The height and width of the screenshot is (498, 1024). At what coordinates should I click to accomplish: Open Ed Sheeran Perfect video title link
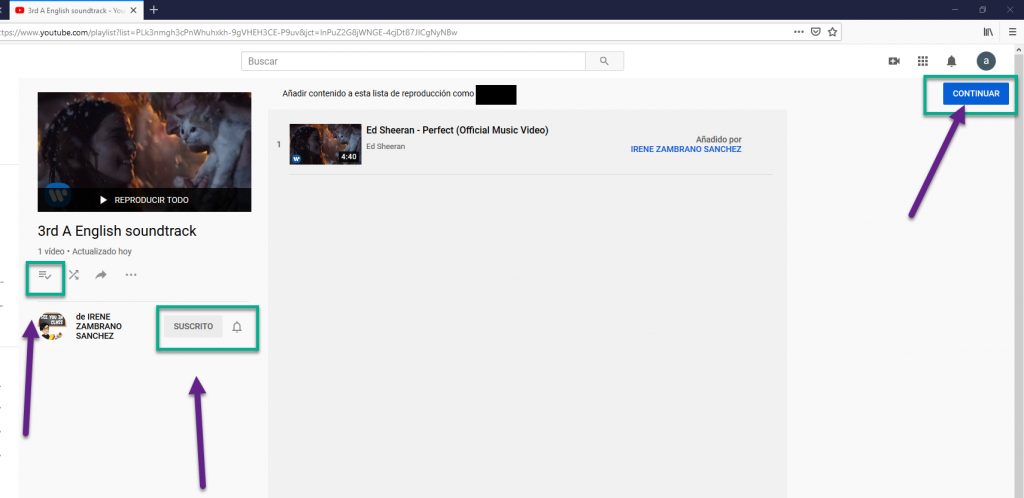[x=457, y=130]
